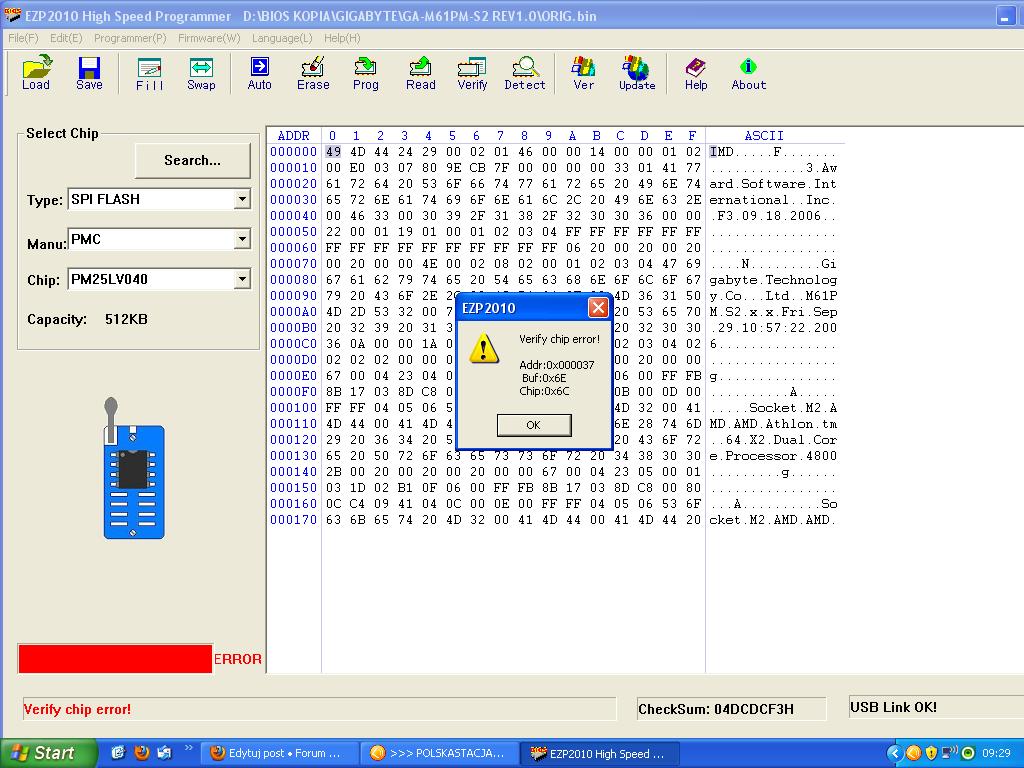Click the 'Addr:0x000037' line in the dialog
The image size is (1024, 768).
(556, 365)
